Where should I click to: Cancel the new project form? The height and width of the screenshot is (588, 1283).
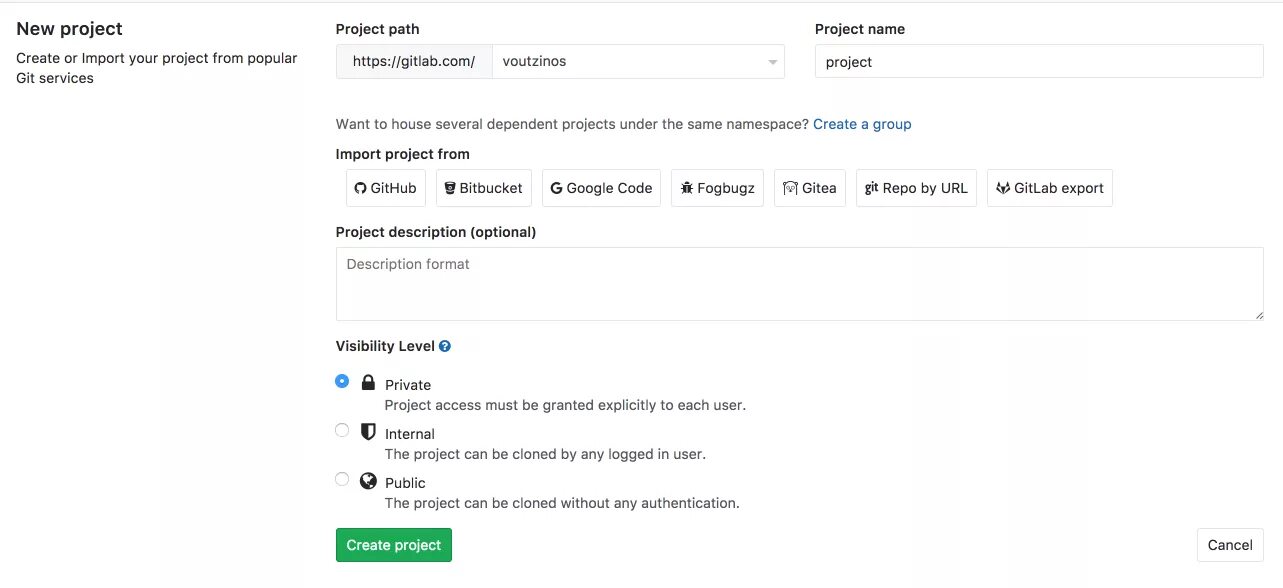click(x=1230, y=545)
